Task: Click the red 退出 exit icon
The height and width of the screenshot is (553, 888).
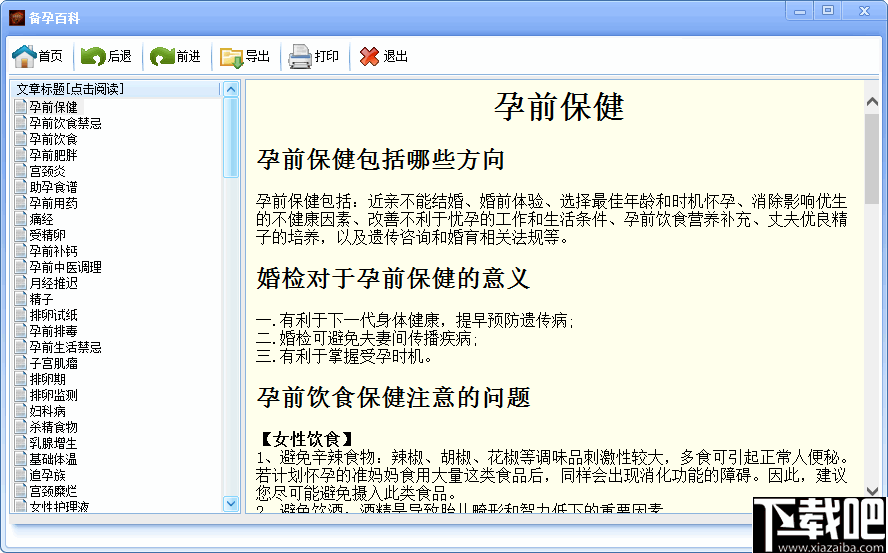Action: tap(369, 56)
